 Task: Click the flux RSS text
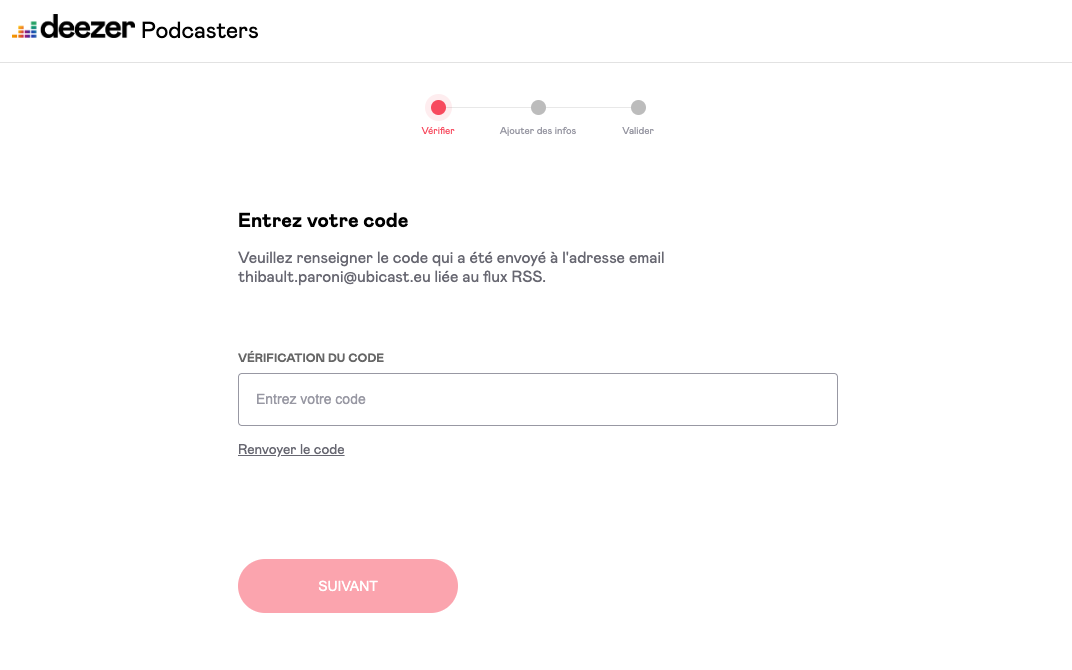pos(513,277)
